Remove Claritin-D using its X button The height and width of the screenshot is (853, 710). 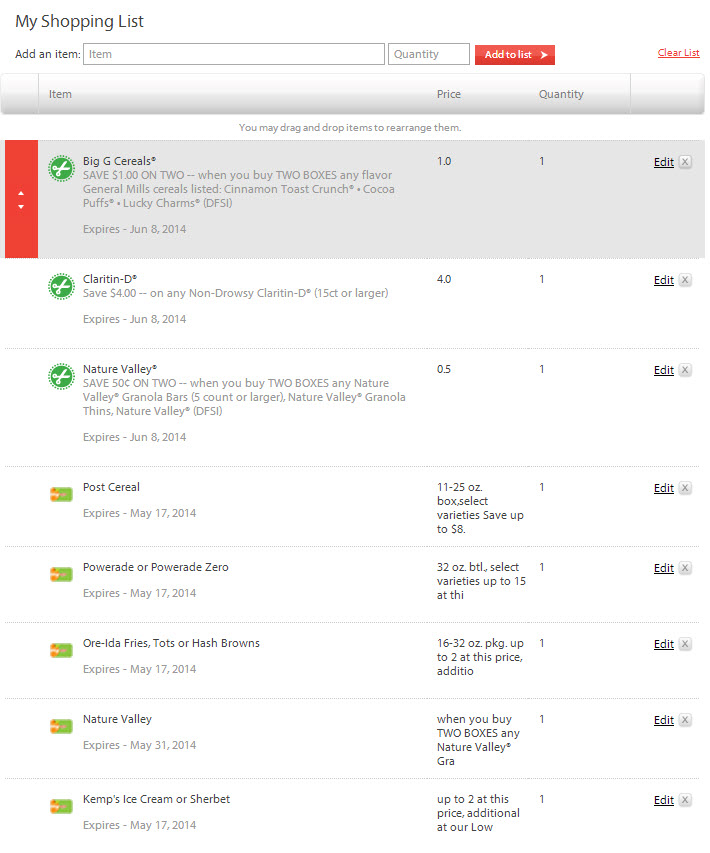pyautogui.click(x=686, y=280)
